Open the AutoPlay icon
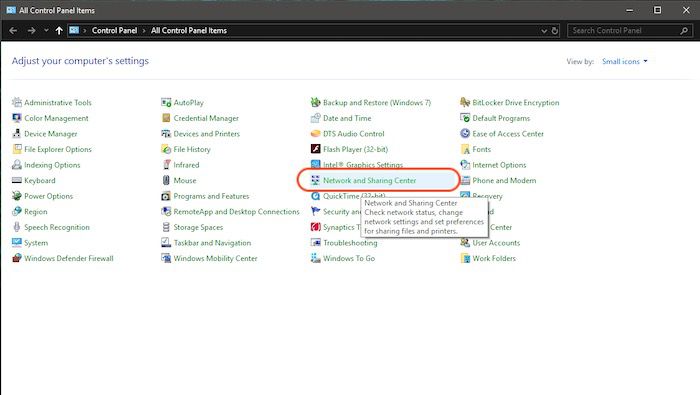The height and width of the screenshot is (395, 700). [x=166, y=102]
